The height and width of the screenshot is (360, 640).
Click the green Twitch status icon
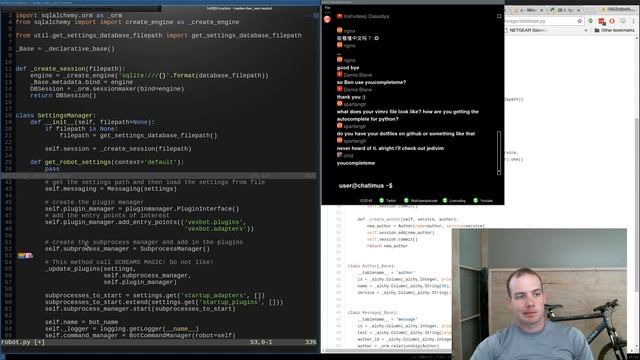(382, 200)
